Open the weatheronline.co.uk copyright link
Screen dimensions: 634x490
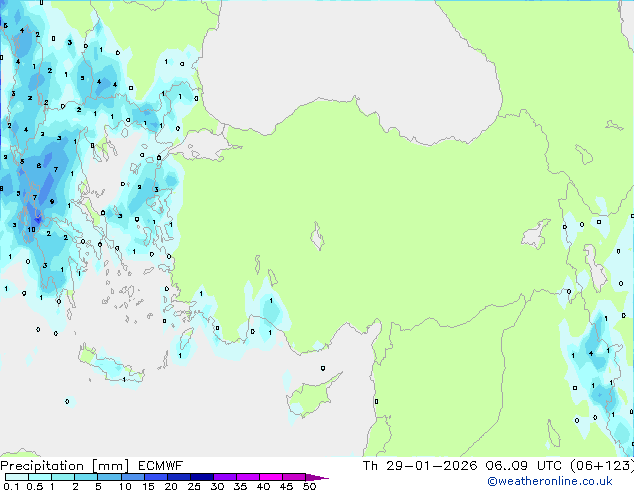pos(550,481)
